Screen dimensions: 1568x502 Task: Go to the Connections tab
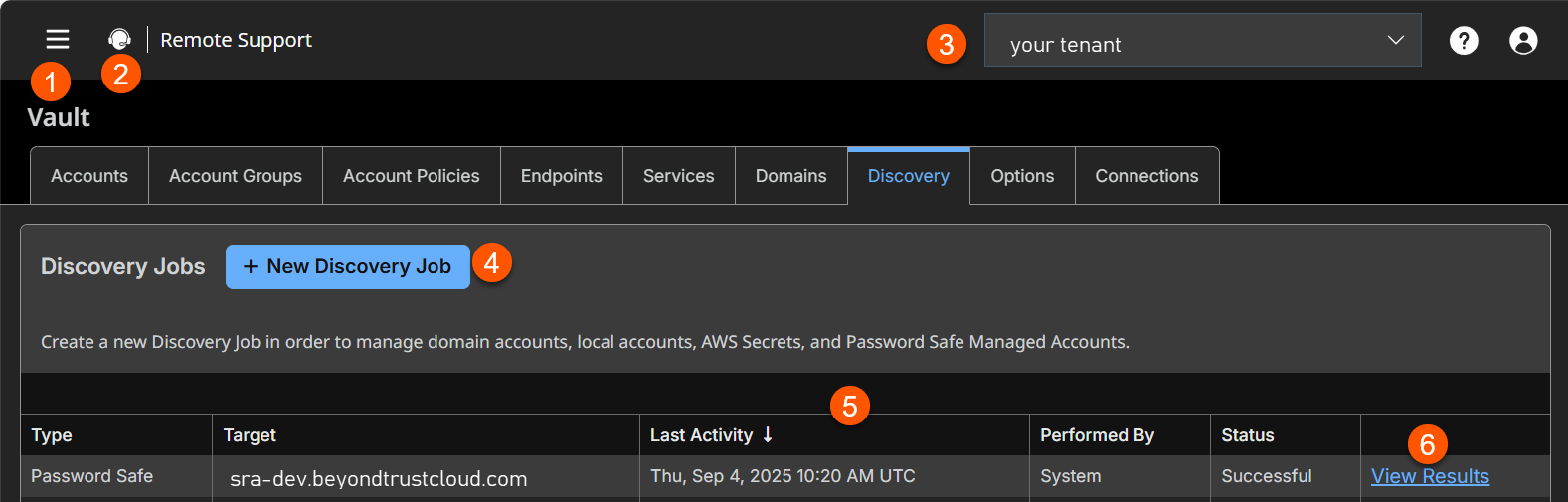tap(1146, 176)
